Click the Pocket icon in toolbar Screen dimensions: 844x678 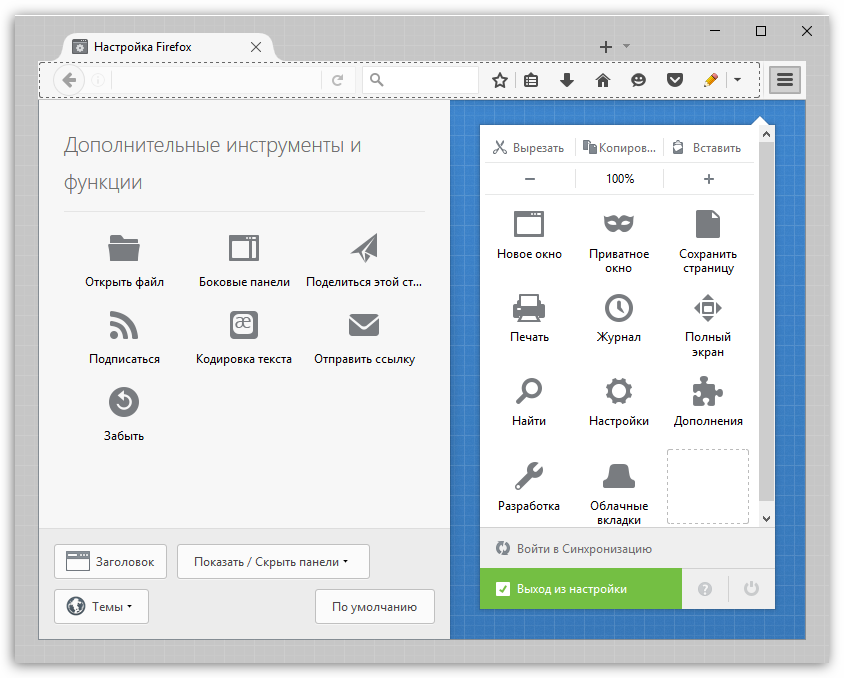[675, 80]
